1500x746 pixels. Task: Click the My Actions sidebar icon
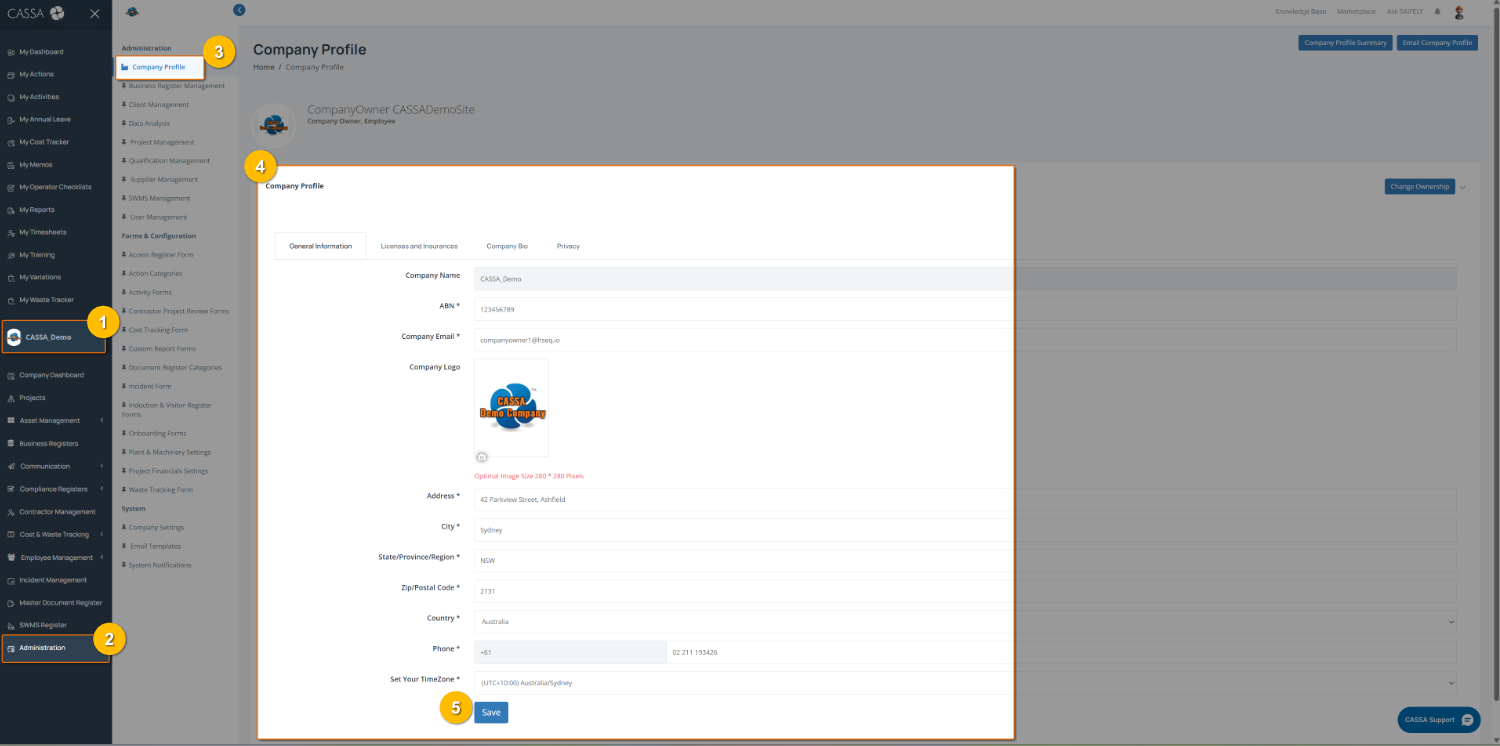[x=11, y=75]
